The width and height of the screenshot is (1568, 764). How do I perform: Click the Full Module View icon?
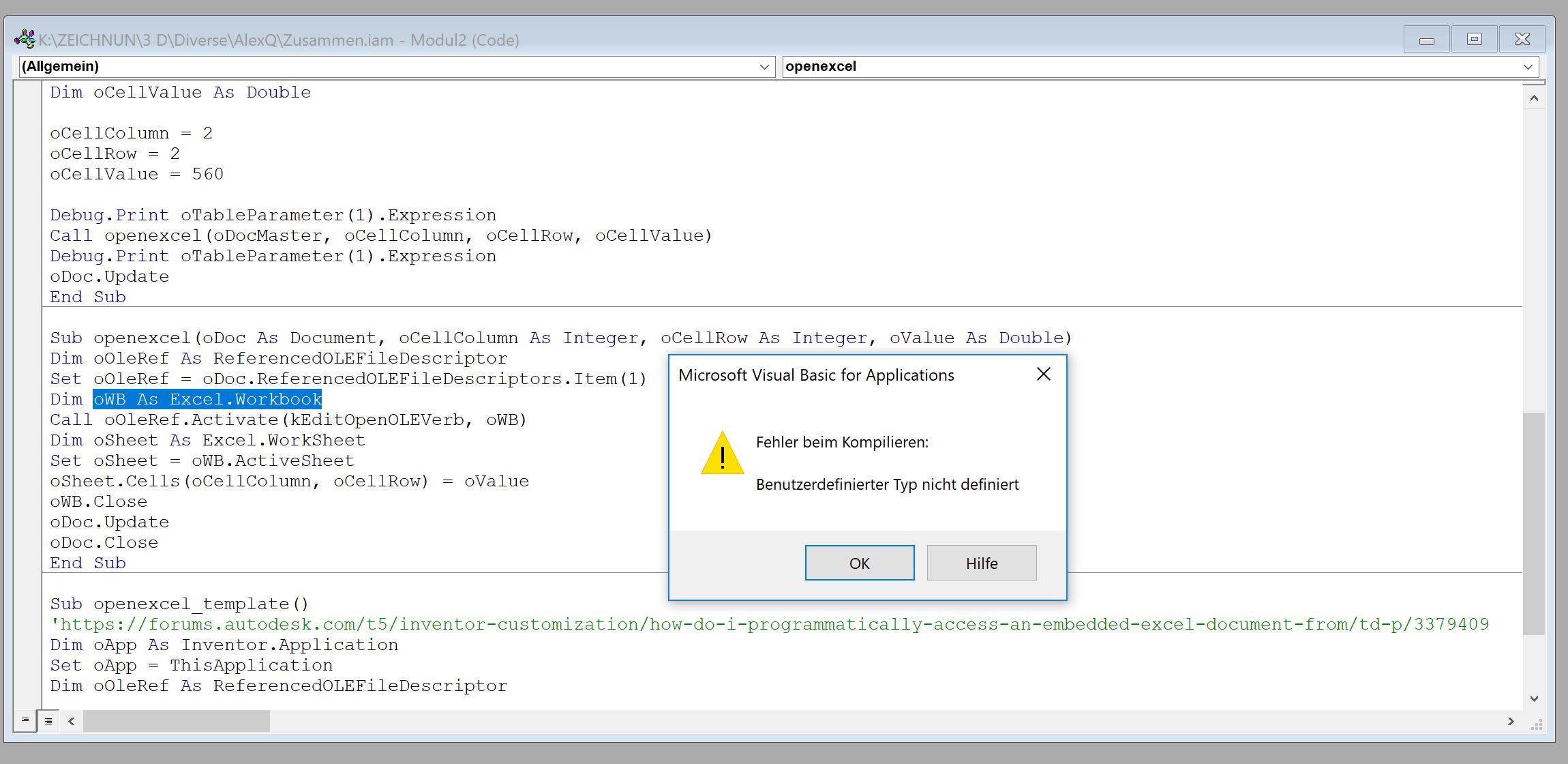[48, 720]
